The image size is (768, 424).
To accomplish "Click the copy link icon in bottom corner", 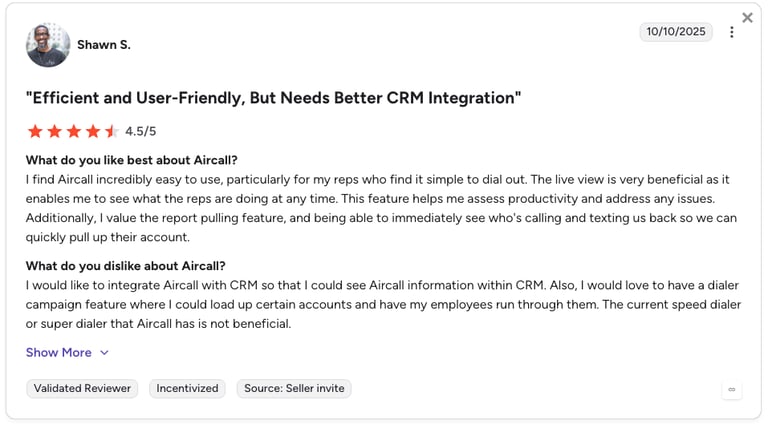I will point(732,390).
